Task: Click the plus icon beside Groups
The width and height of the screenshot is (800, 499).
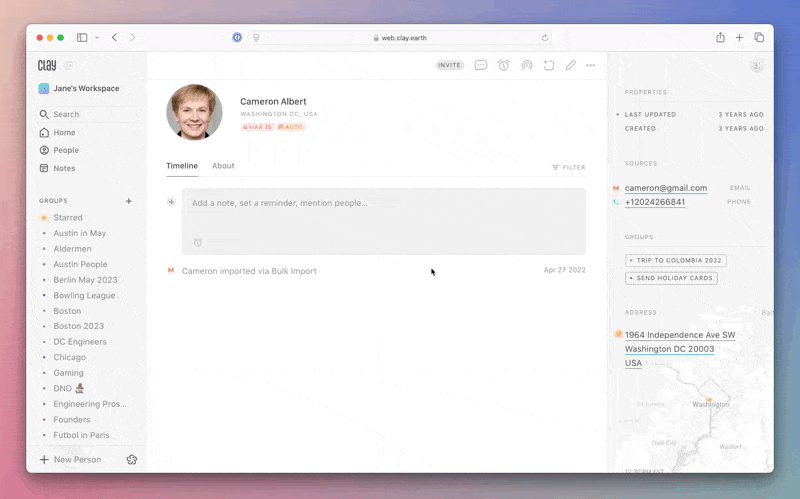Action: point(128,201)
